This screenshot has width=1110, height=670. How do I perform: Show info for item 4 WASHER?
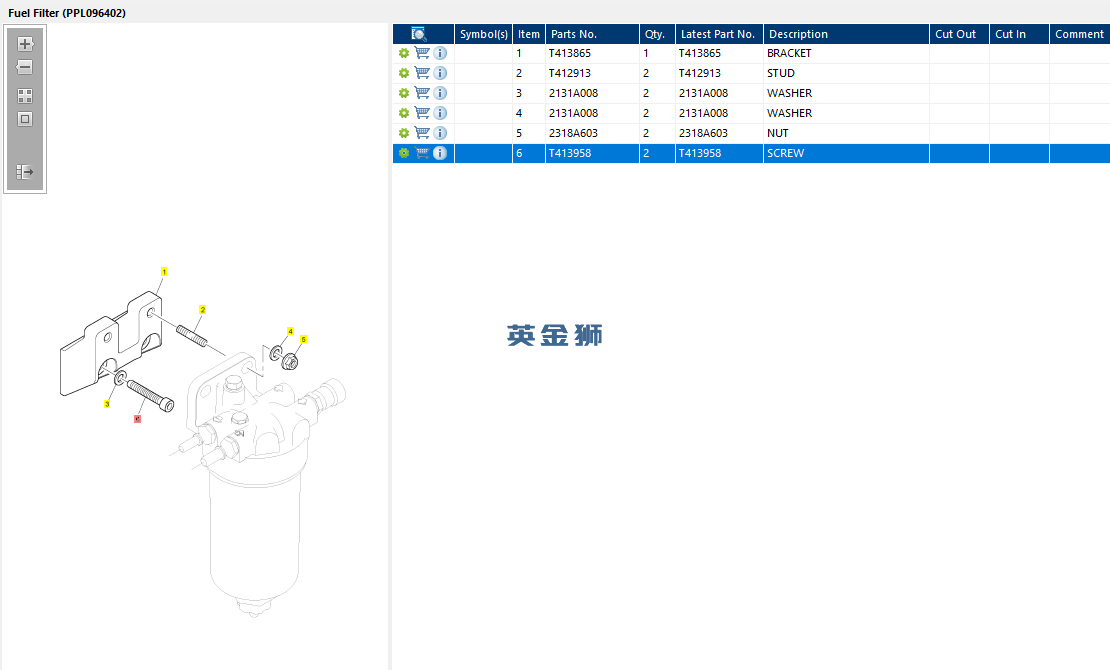click(440, 113)
